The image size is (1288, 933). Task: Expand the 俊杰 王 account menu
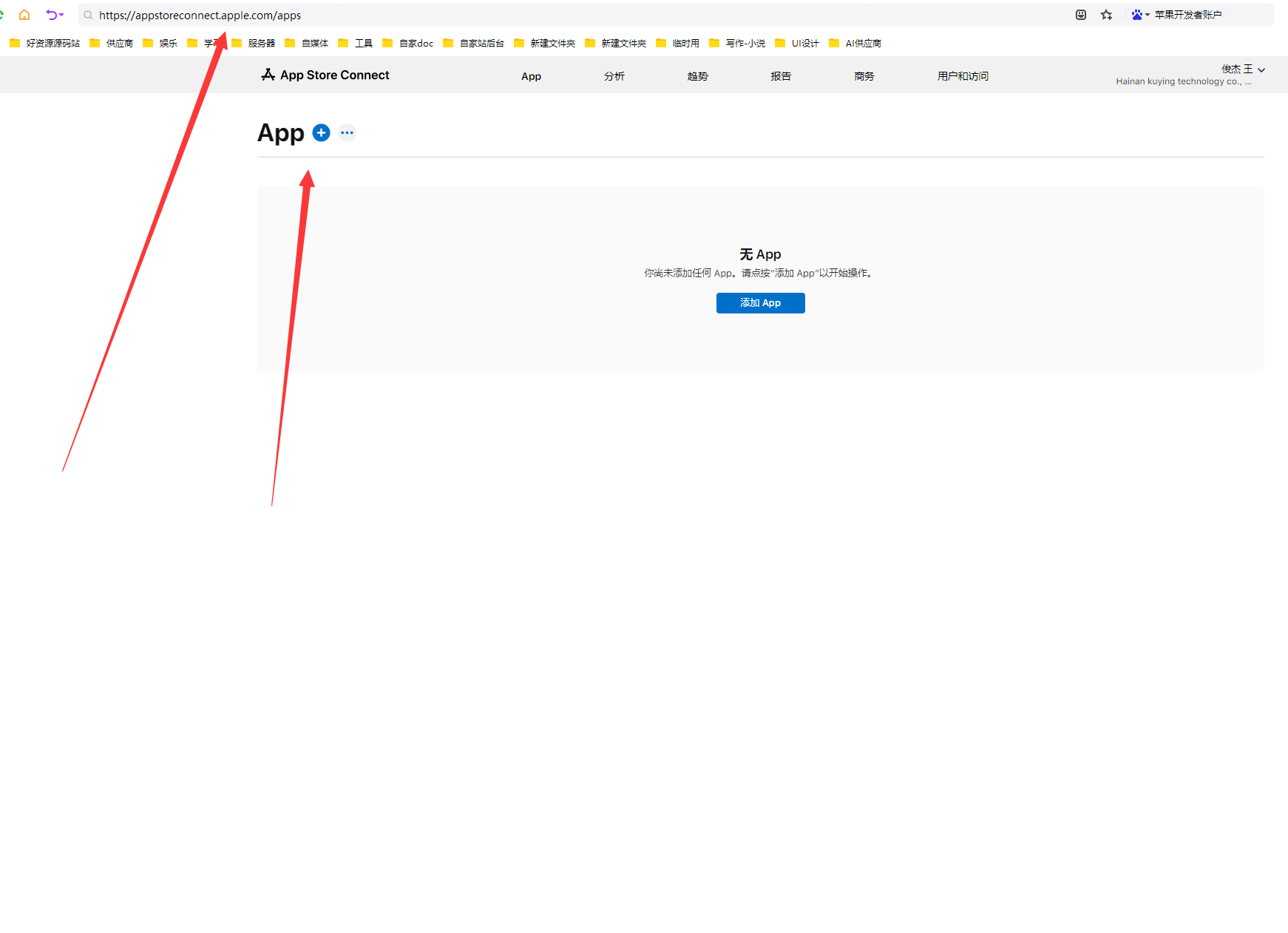pos(1244,69)
